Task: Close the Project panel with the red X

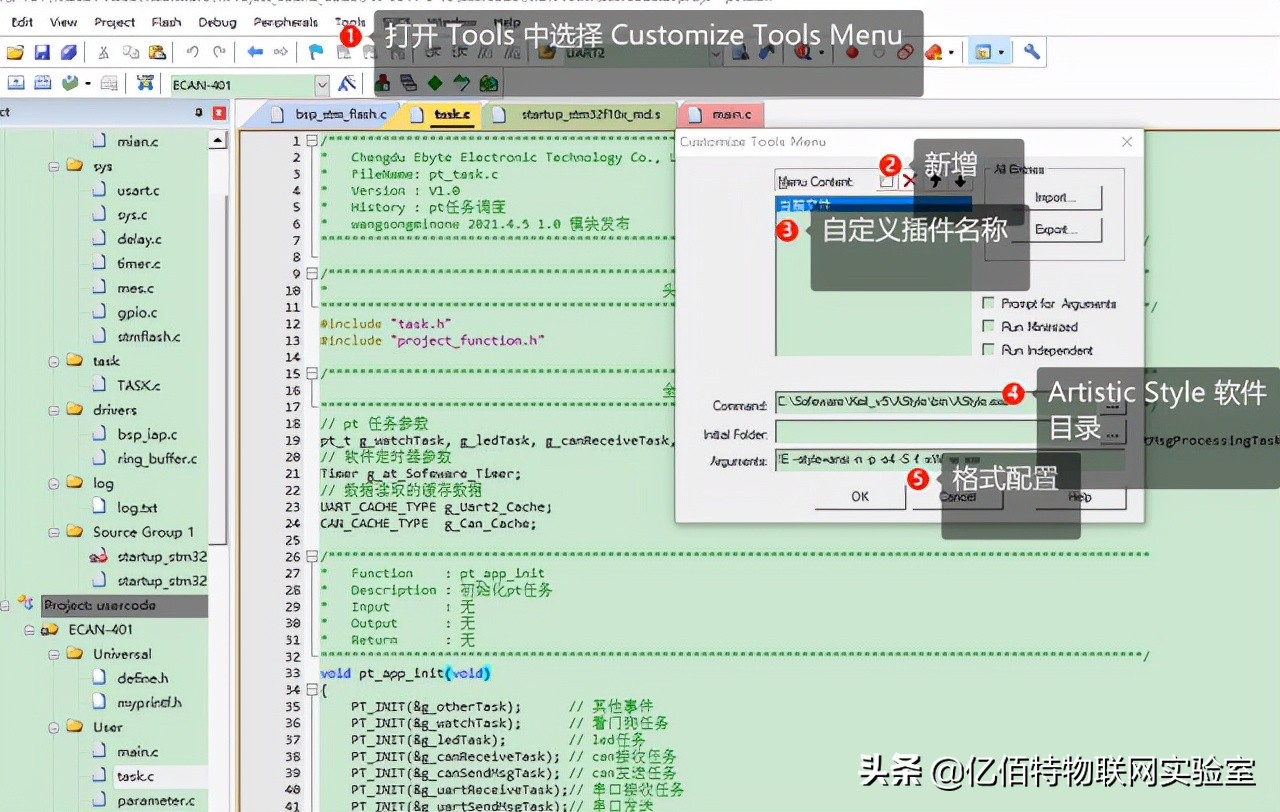Action: click(x=219, y=113)
